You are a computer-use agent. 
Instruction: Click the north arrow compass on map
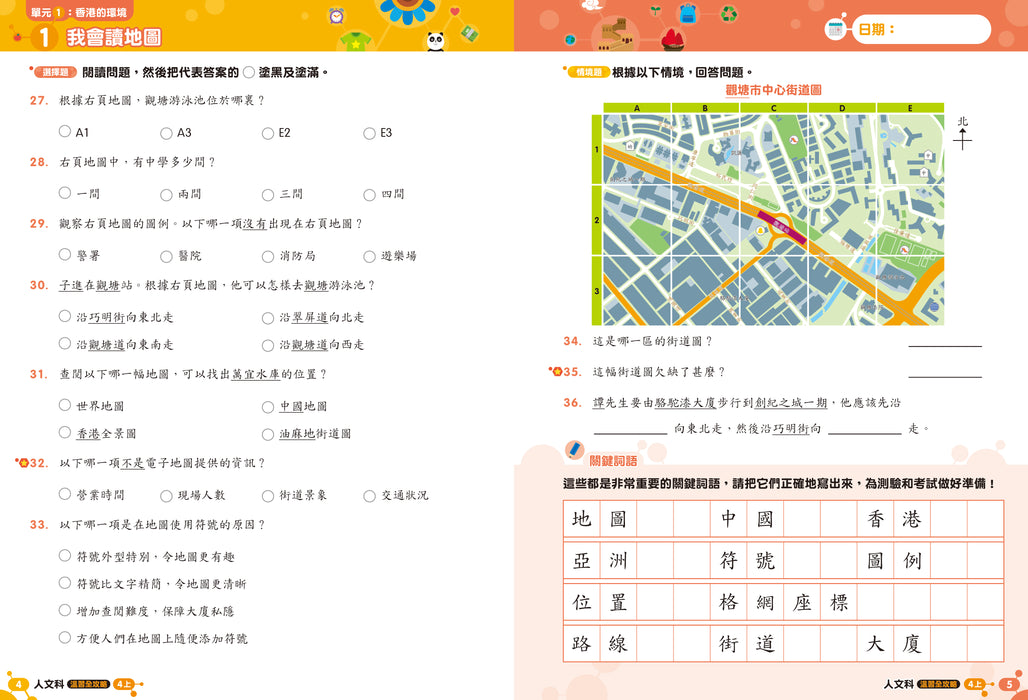962,133
